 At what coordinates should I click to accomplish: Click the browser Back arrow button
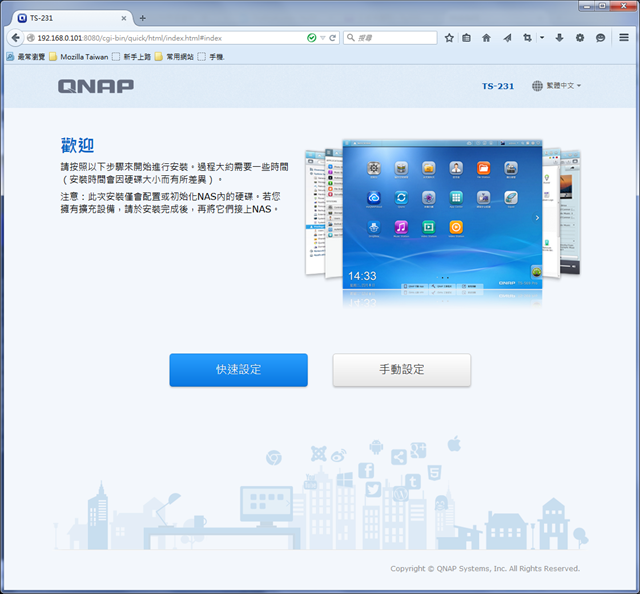click(15, 38)
